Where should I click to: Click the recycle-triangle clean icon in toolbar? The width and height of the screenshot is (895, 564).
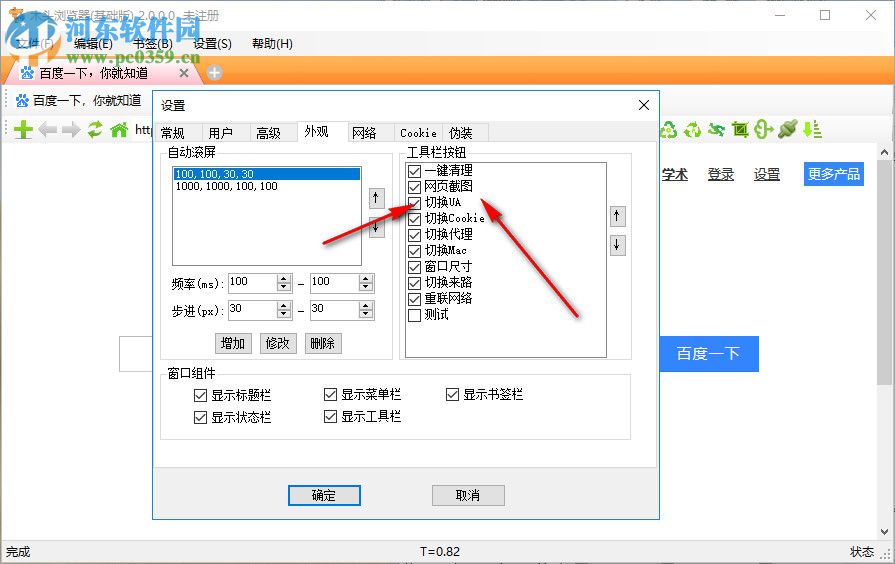tap(668, 130)
